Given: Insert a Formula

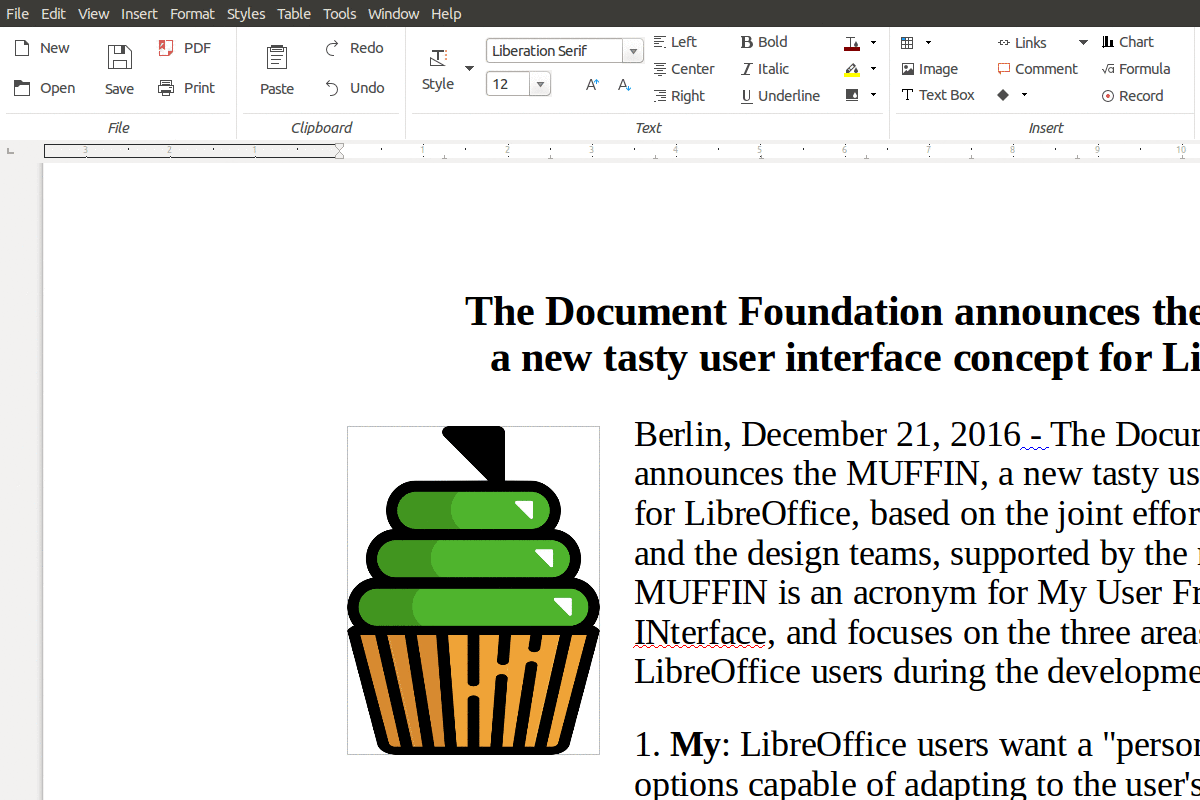Looking at the screenshot, I should [x=1135, y=69].
